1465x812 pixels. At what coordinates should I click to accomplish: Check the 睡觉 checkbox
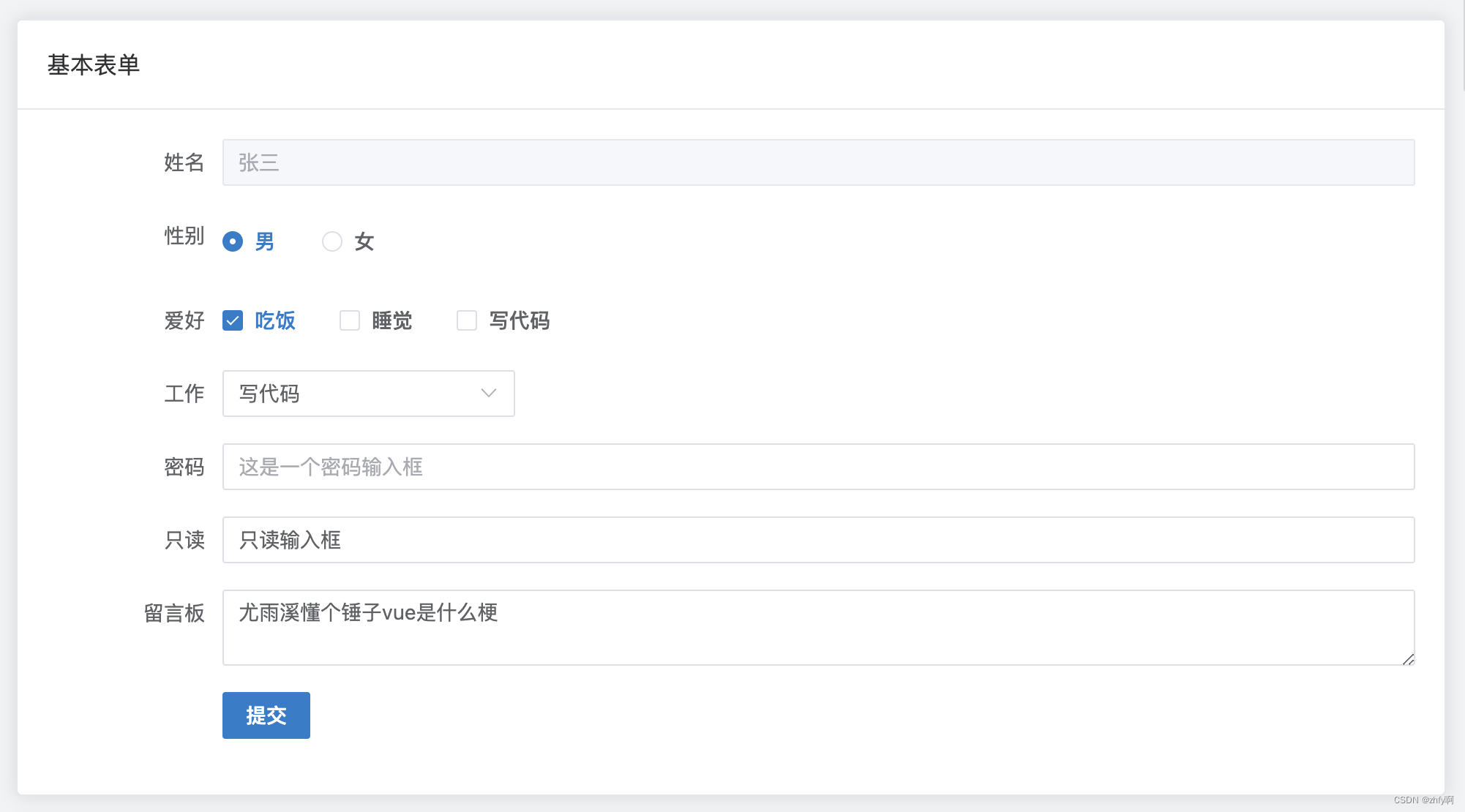pyautogui.click(x=350, y=320)
